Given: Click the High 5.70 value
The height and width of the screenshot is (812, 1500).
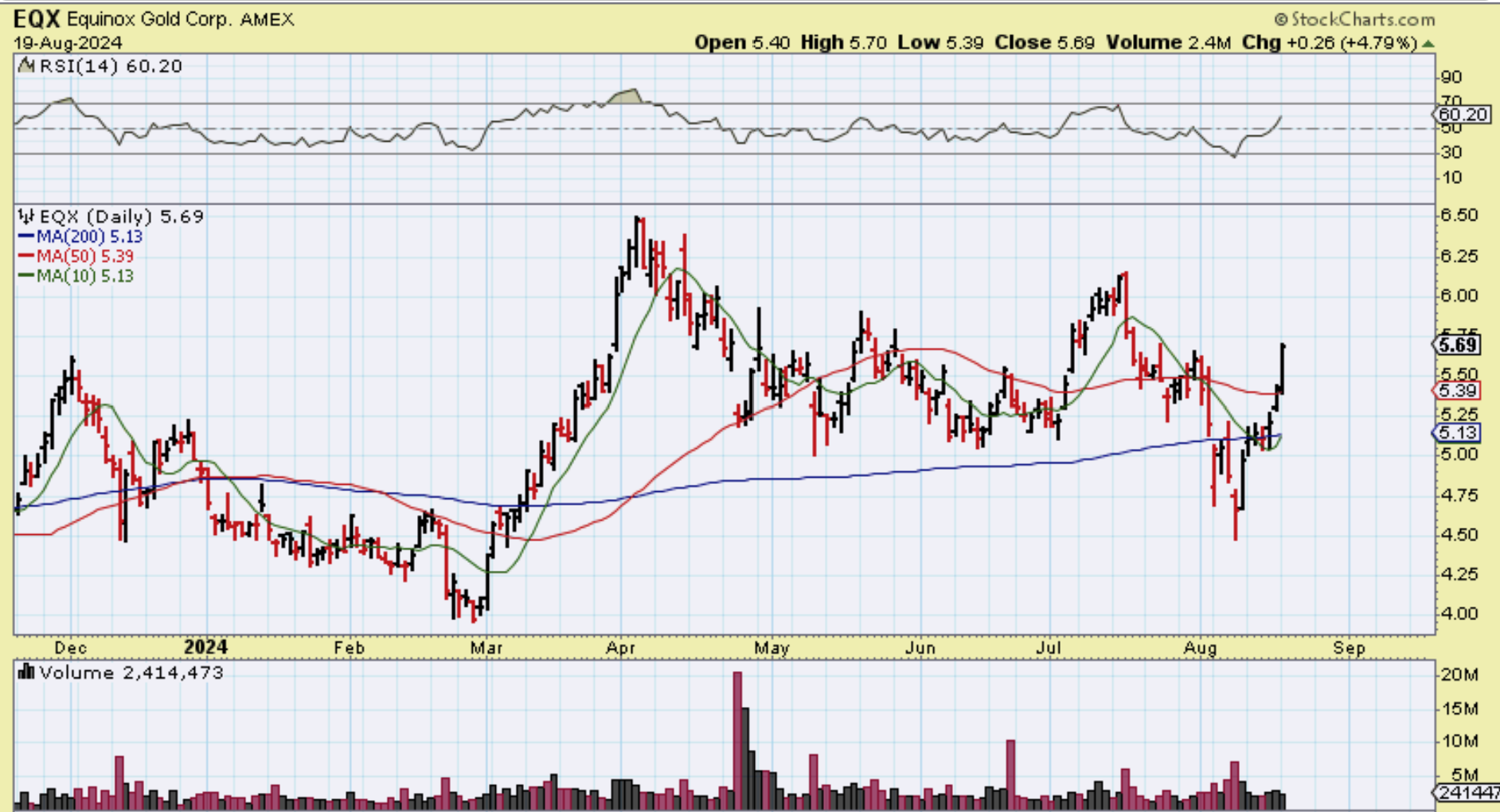Looking at the screenshot, I should (843, 42).
